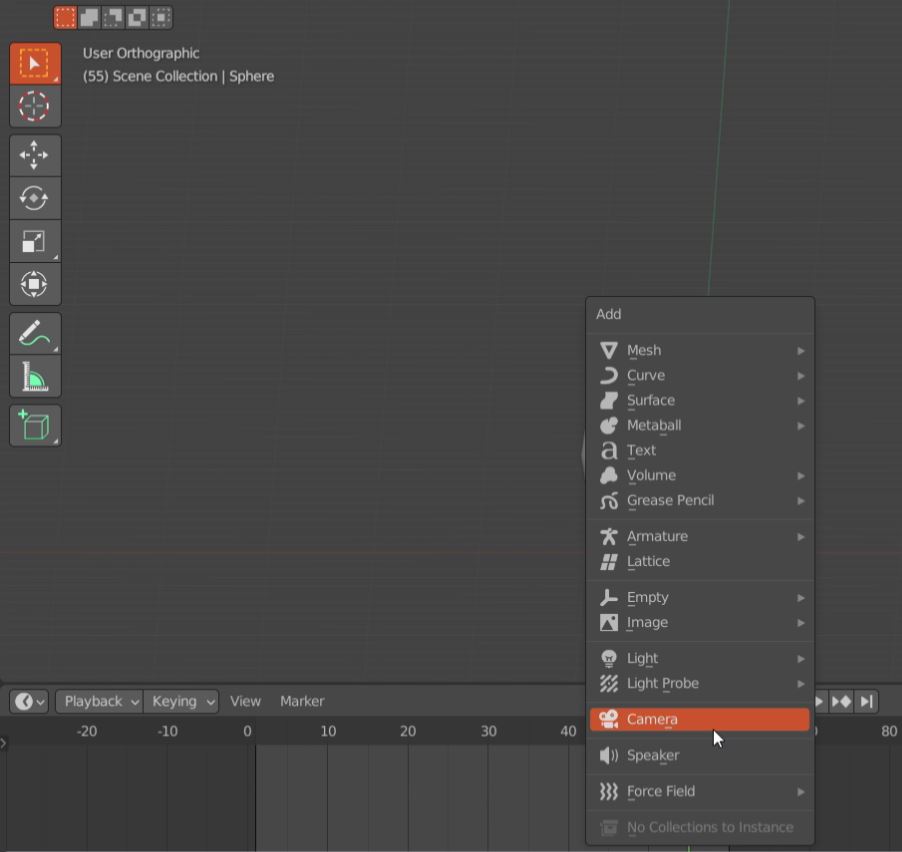The image size is (902, 852).
Task: Pick the Annotate tool
Action: pyautogui.click(x=35, y=332)
